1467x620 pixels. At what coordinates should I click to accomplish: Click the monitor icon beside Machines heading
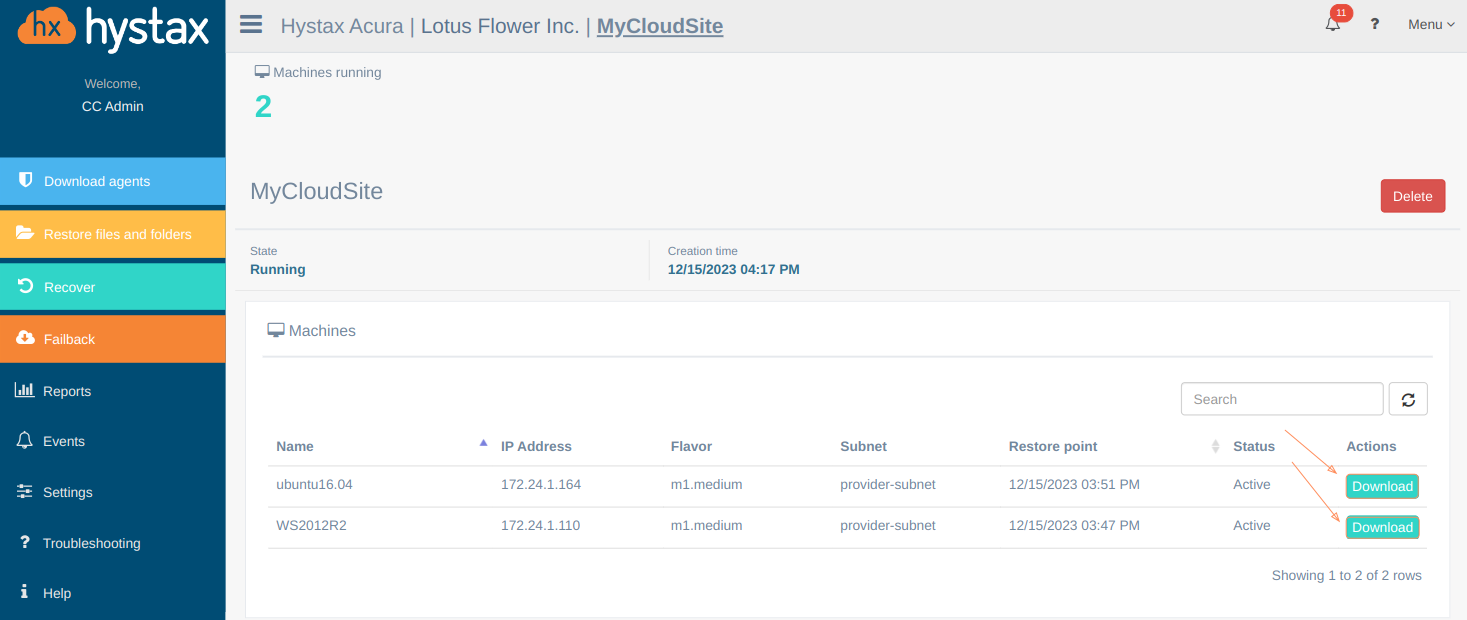tap(276, 330)
